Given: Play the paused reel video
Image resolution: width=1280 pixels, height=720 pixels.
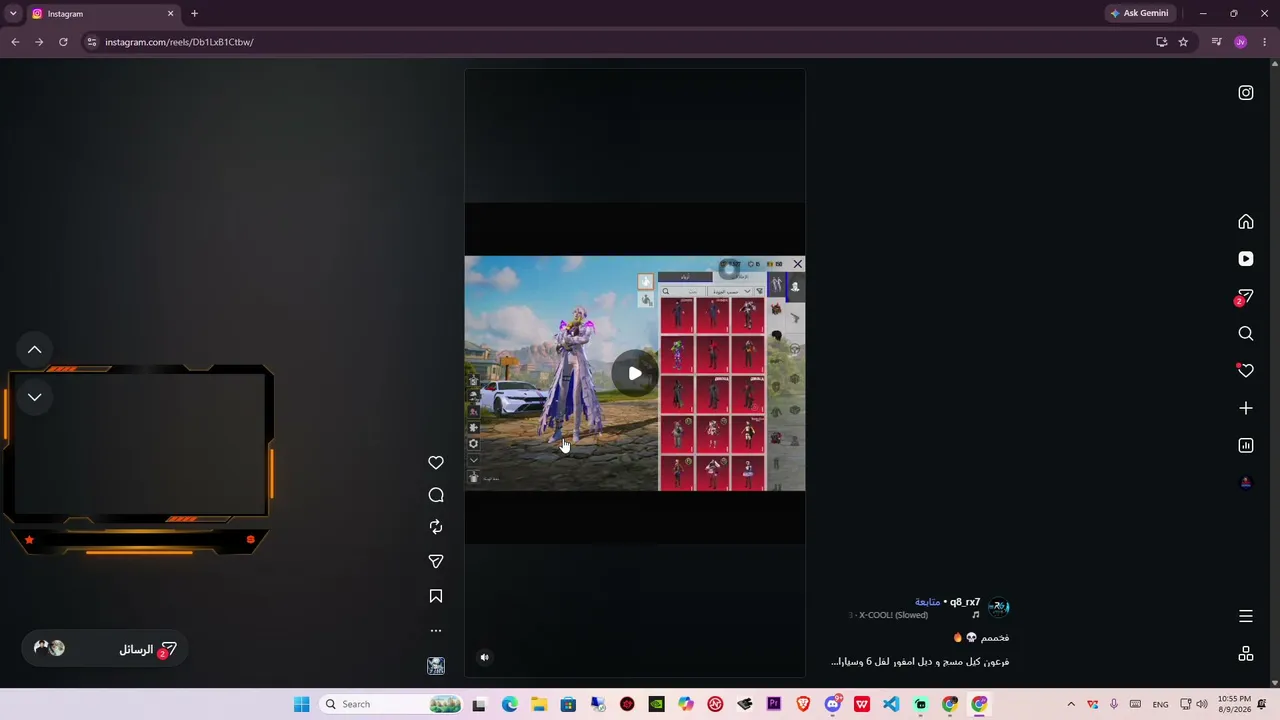Looking at the screenshot, I should tap(635, 373).
